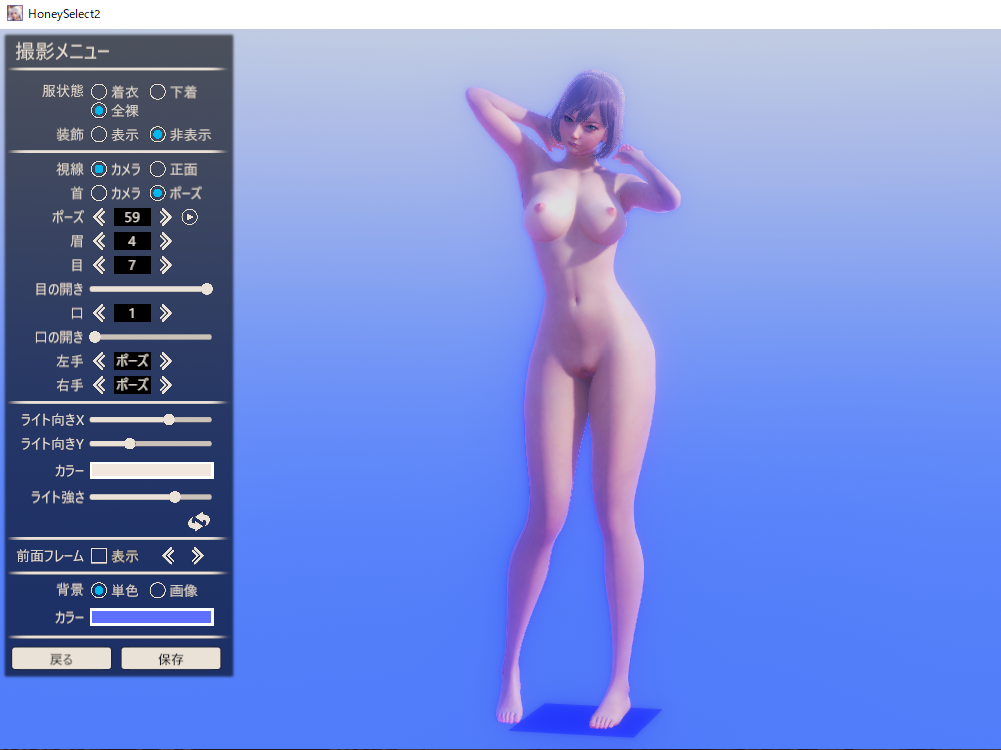The width and height of the screenshot is (1001, 750).
Task: Select the 着衣 clothing state radio
Action: coord(99,92)
